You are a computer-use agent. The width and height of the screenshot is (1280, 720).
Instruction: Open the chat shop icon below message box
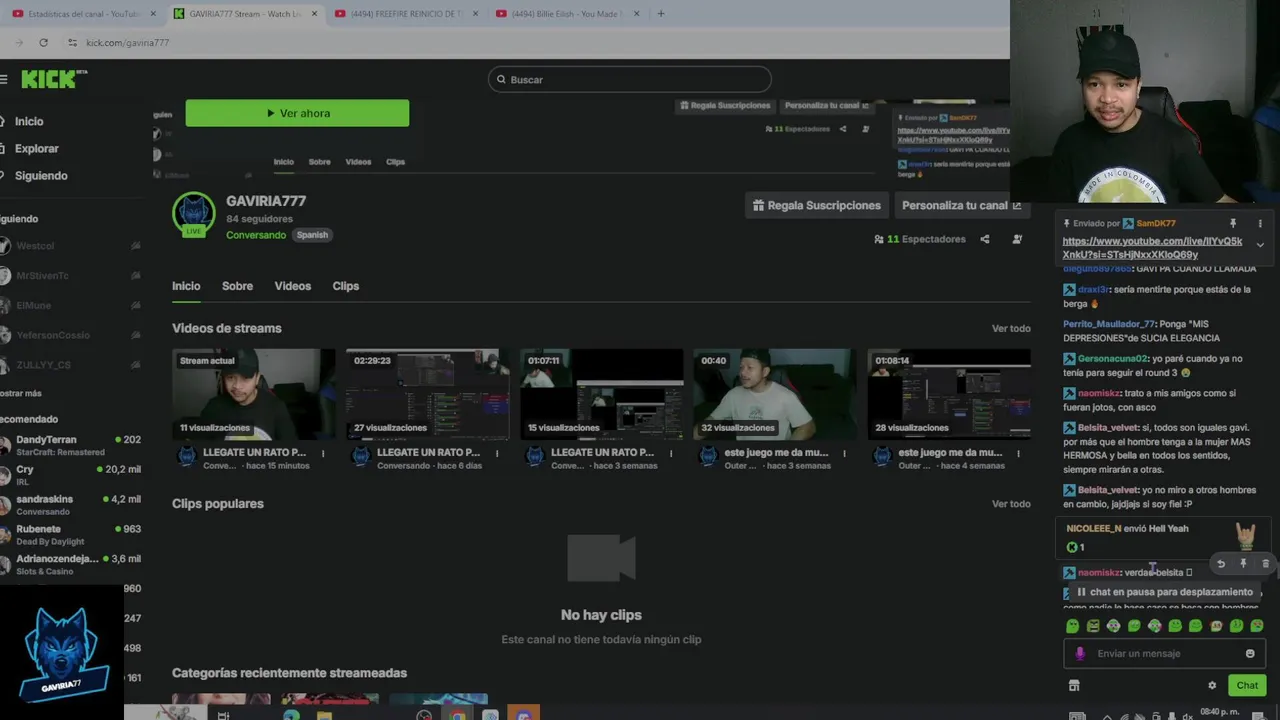click(x=1074, y=685)
